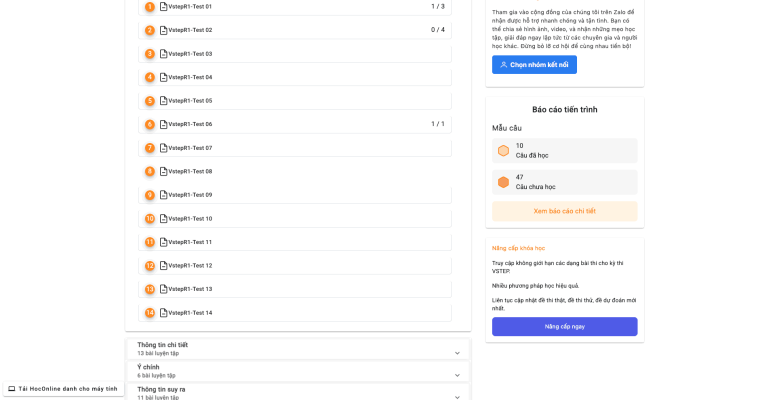Click the document icon beside VstepR1-Test 06

(x=164, y=124)
